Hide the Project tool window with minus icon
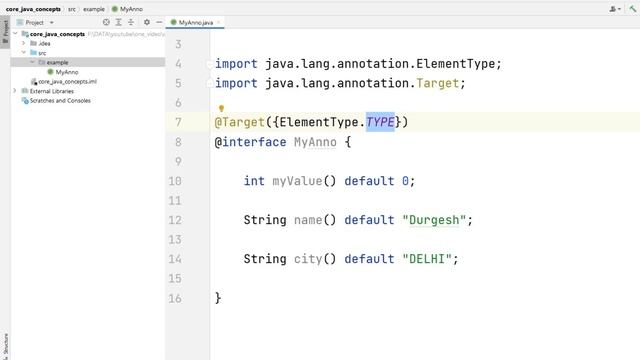 click(159, 22)
